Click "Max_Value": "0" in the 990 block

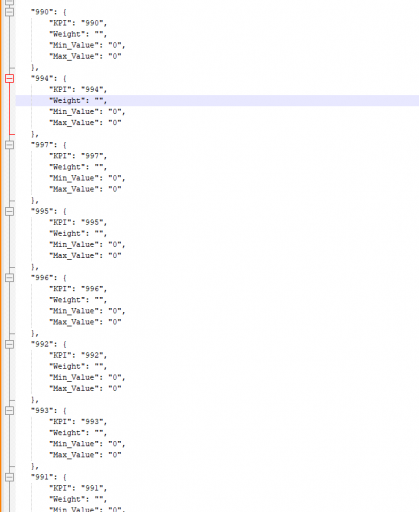pos(85,56)
